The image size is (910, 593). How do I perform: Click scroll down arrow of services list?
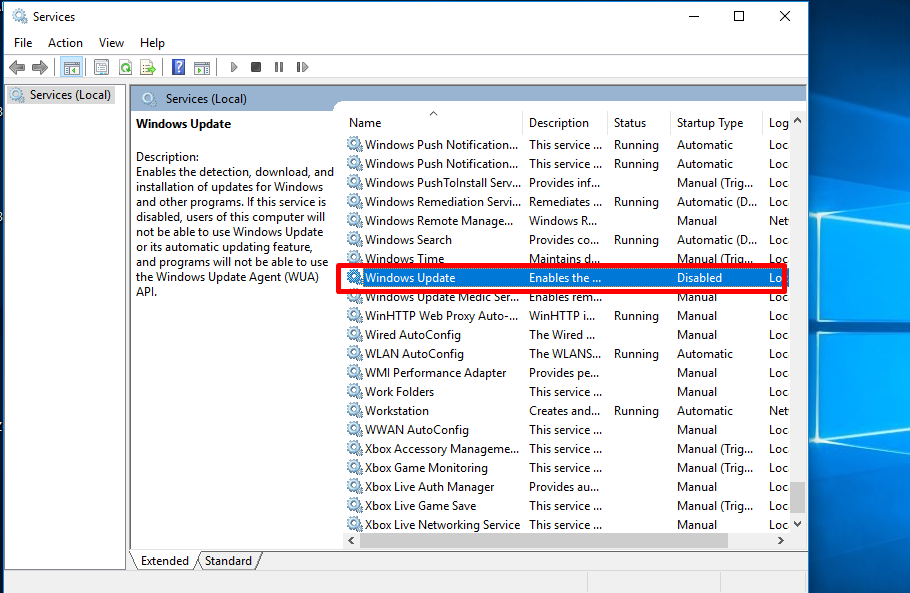(x=798, y=524)
